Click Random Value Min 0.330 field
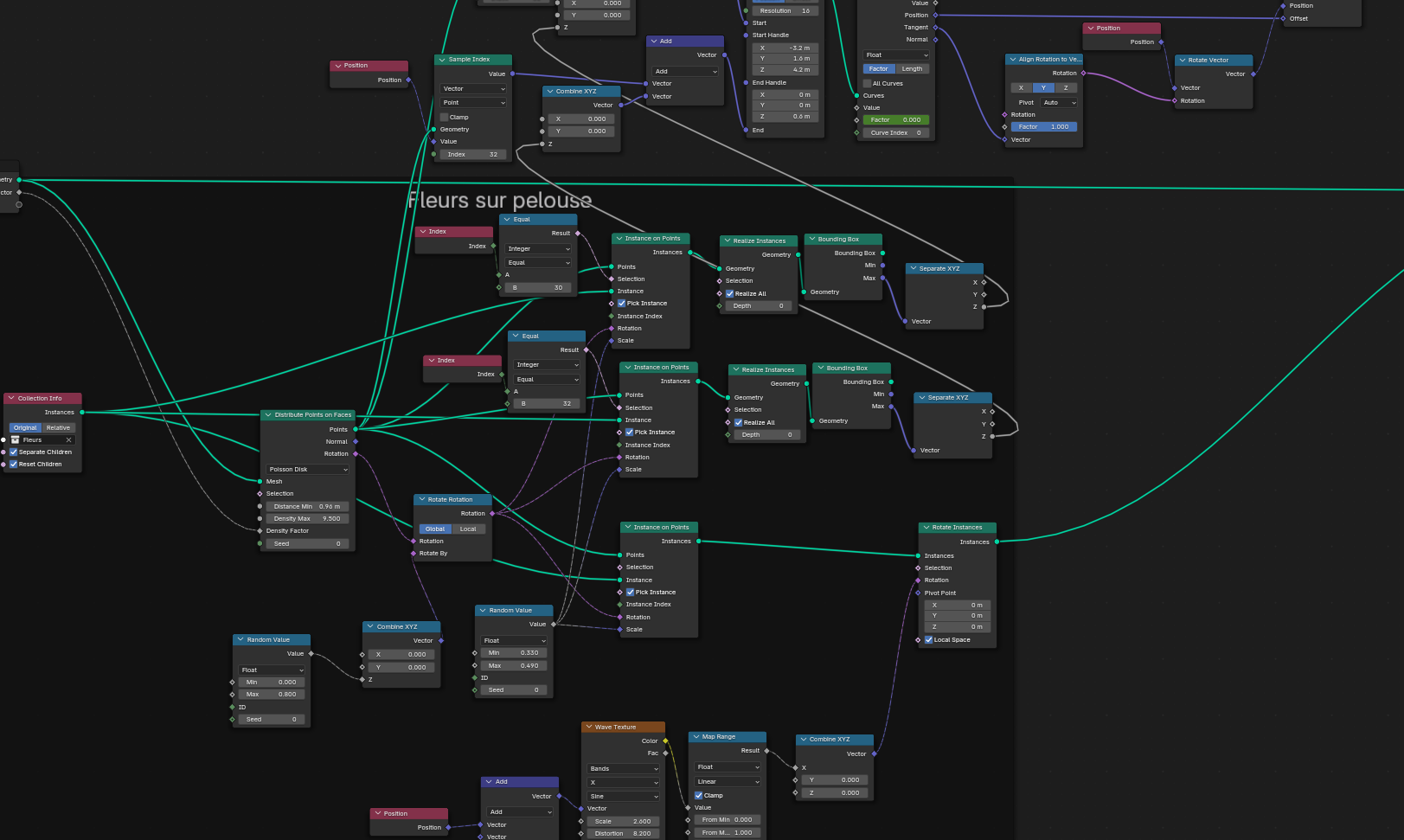This screenshot has width=1404, height=840. tap(514, 652)
